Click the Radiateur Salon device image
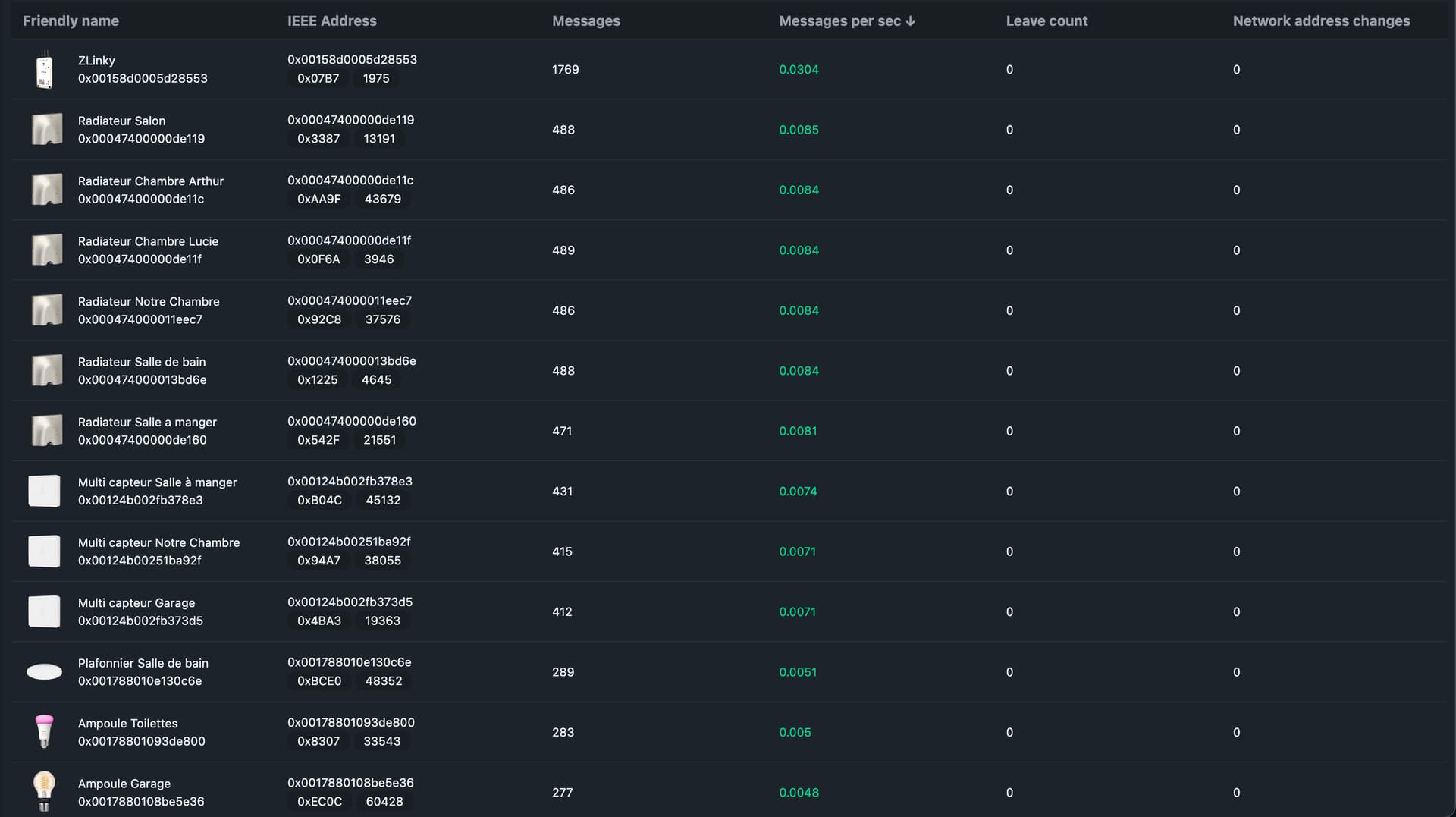 [x=46, y=130]
